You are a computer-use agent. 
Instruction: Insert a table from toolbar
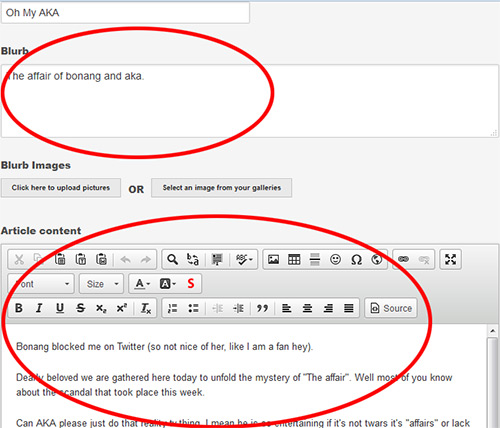tap(294, 259)
